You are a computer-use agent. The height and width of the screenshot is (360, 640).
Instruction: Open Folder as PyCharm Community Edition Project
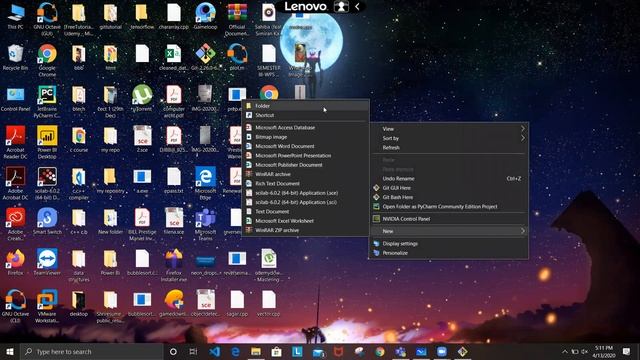tap(449, 207)
